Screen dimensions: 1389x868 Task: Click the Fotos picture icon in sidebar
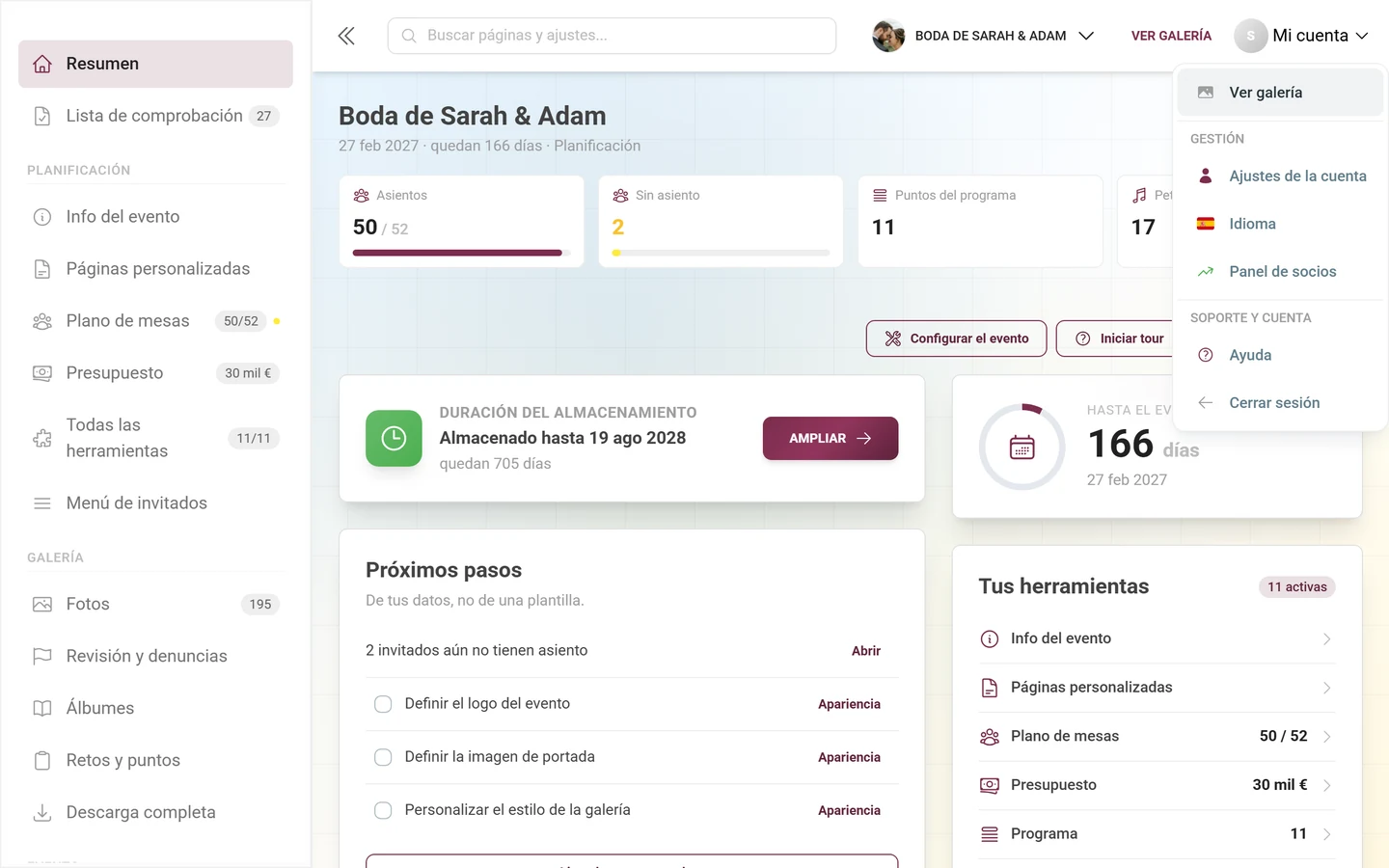(42, 605)
